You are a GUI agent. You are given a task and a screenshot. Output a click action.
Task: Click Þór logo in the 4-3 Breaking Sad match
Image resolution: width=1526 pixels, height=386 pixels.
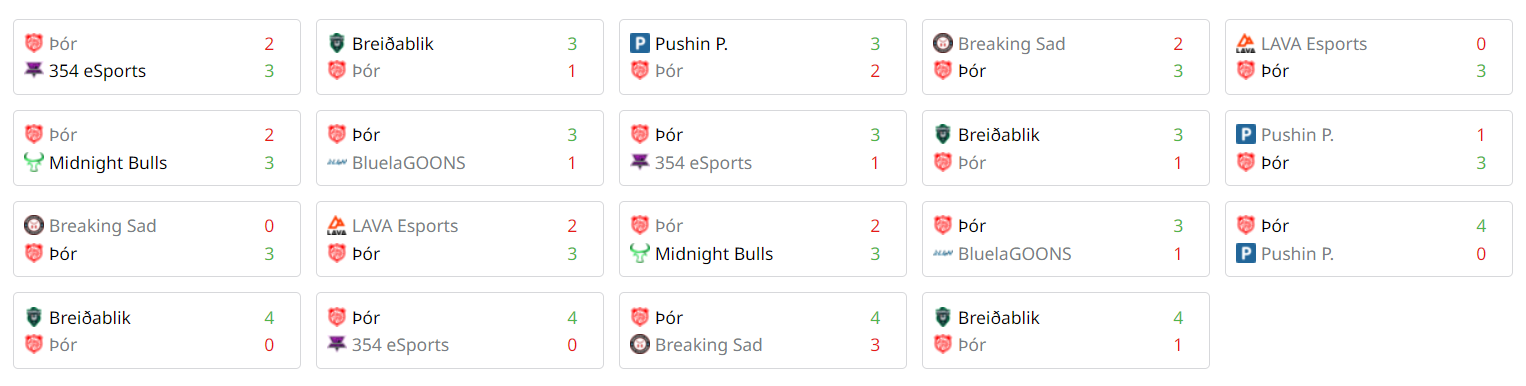(640, 318)
